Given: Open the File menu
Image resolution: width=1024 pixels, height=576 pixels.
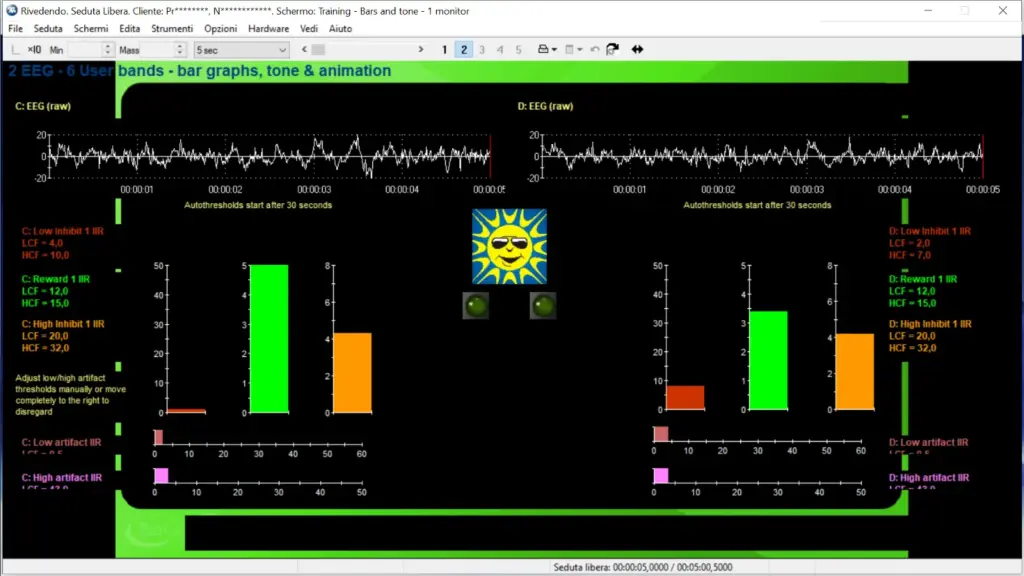Looking at the screenshot, I should click(16, 29).
